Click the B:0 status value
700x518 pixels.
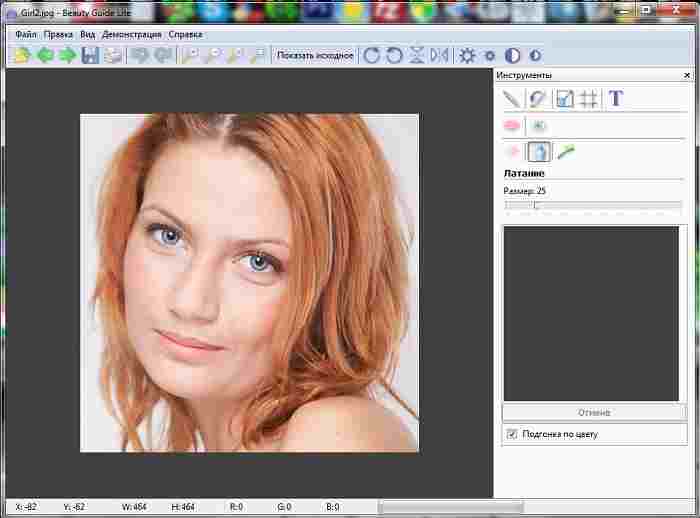click(333, 507)
